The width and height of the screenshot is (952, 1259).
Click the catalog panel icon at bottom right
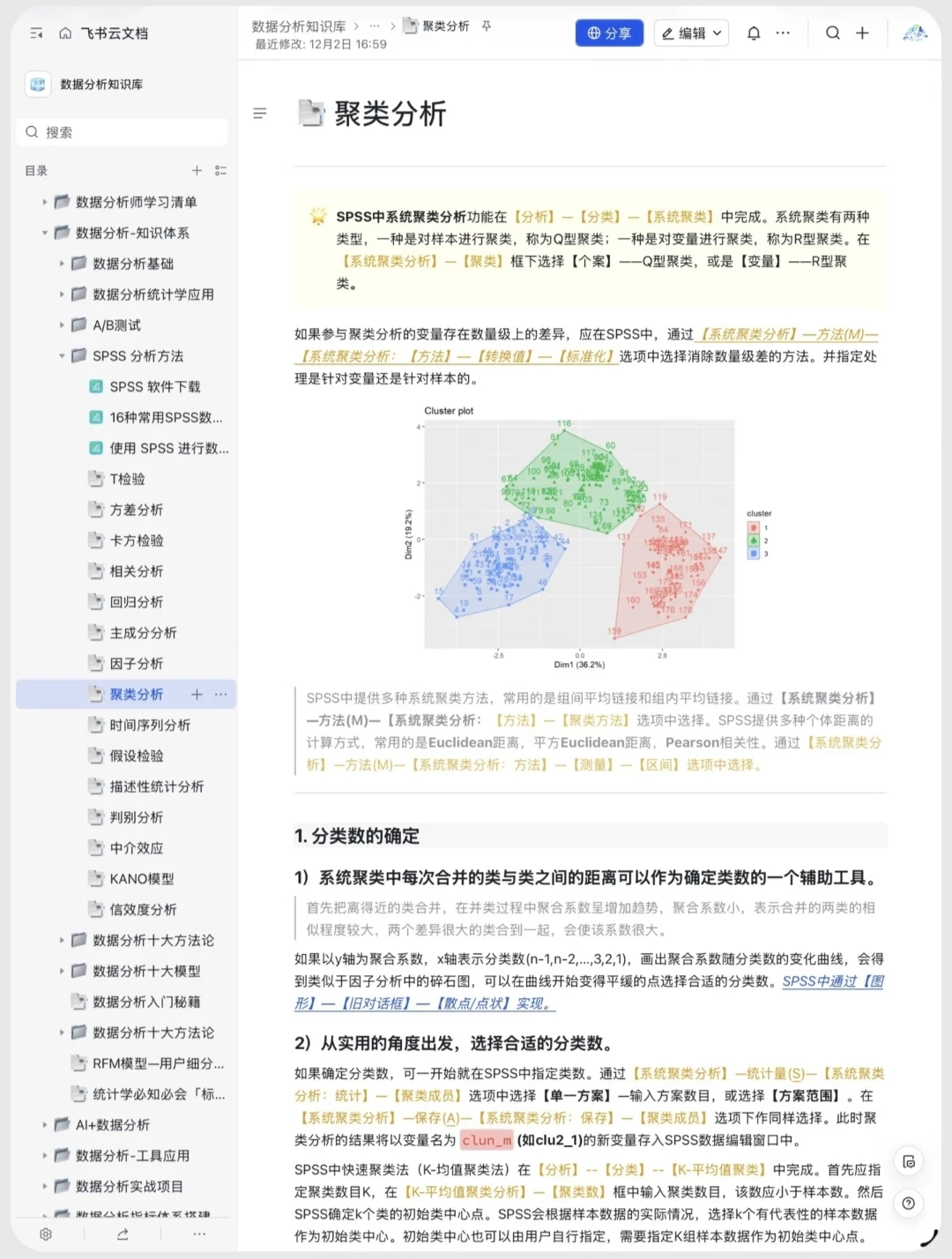(x=909, y=1161)
